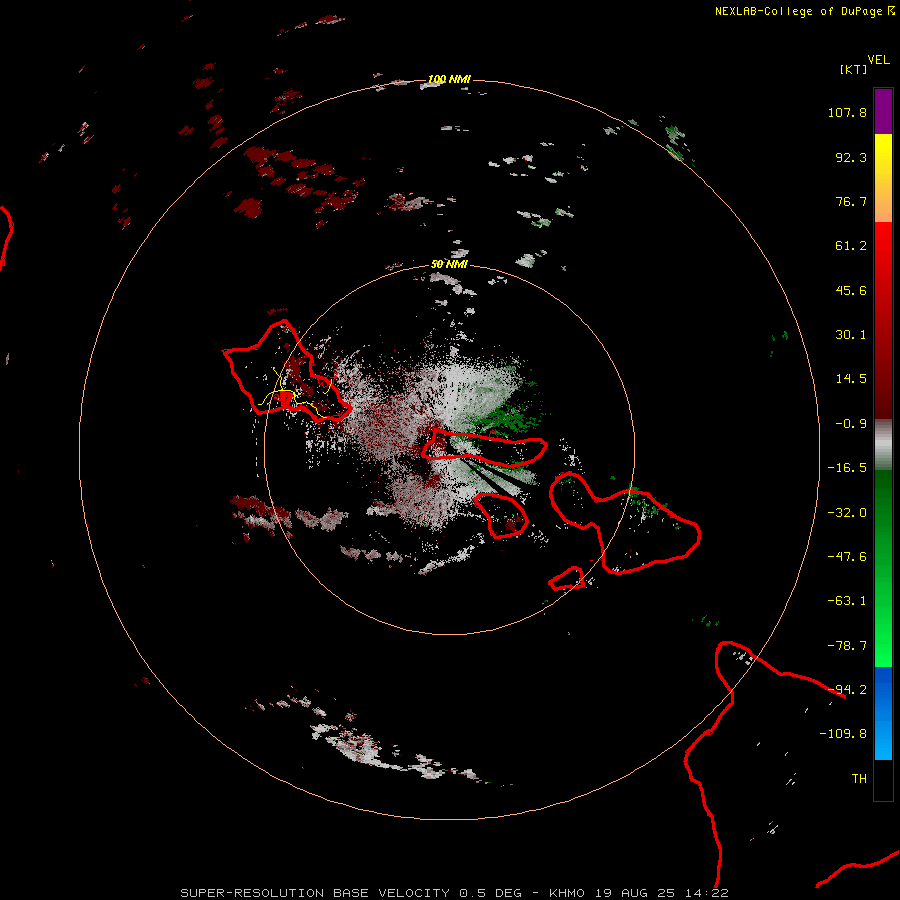Click the 107.8 velocity scale value
This screenshot has height=900, width=900.
point(847,112)
